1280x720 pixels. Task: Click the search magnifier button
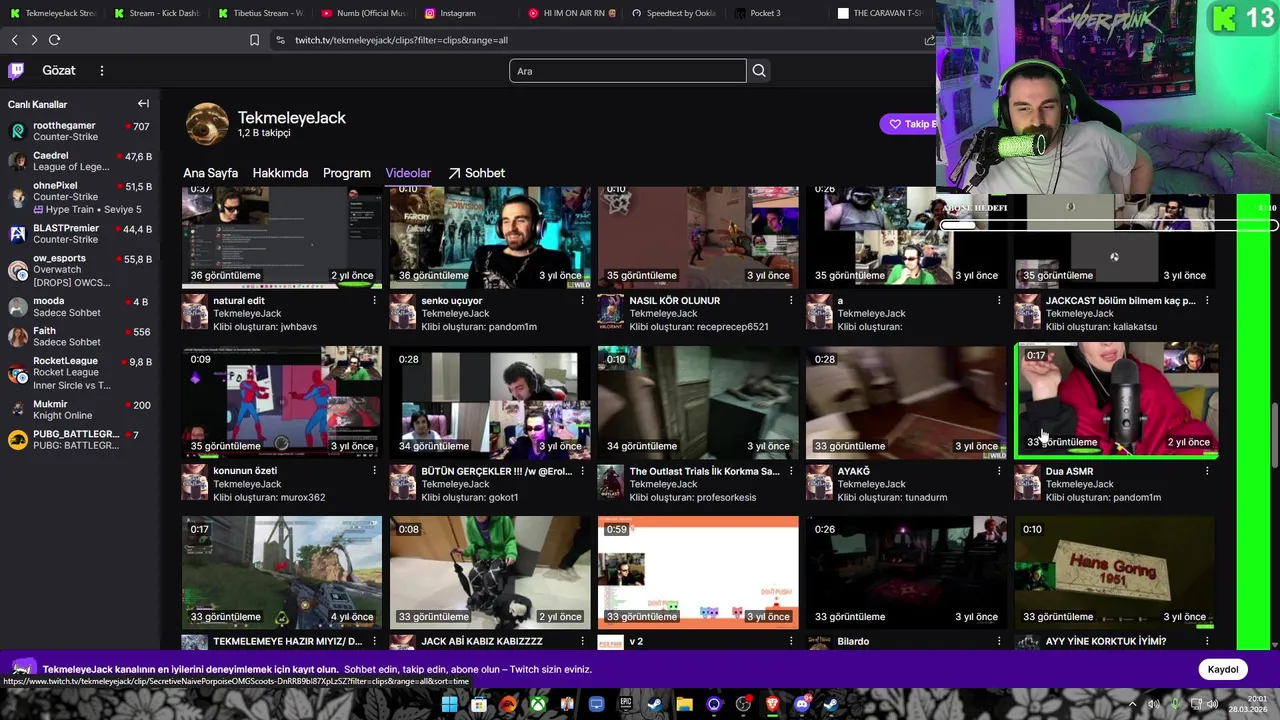759,70
